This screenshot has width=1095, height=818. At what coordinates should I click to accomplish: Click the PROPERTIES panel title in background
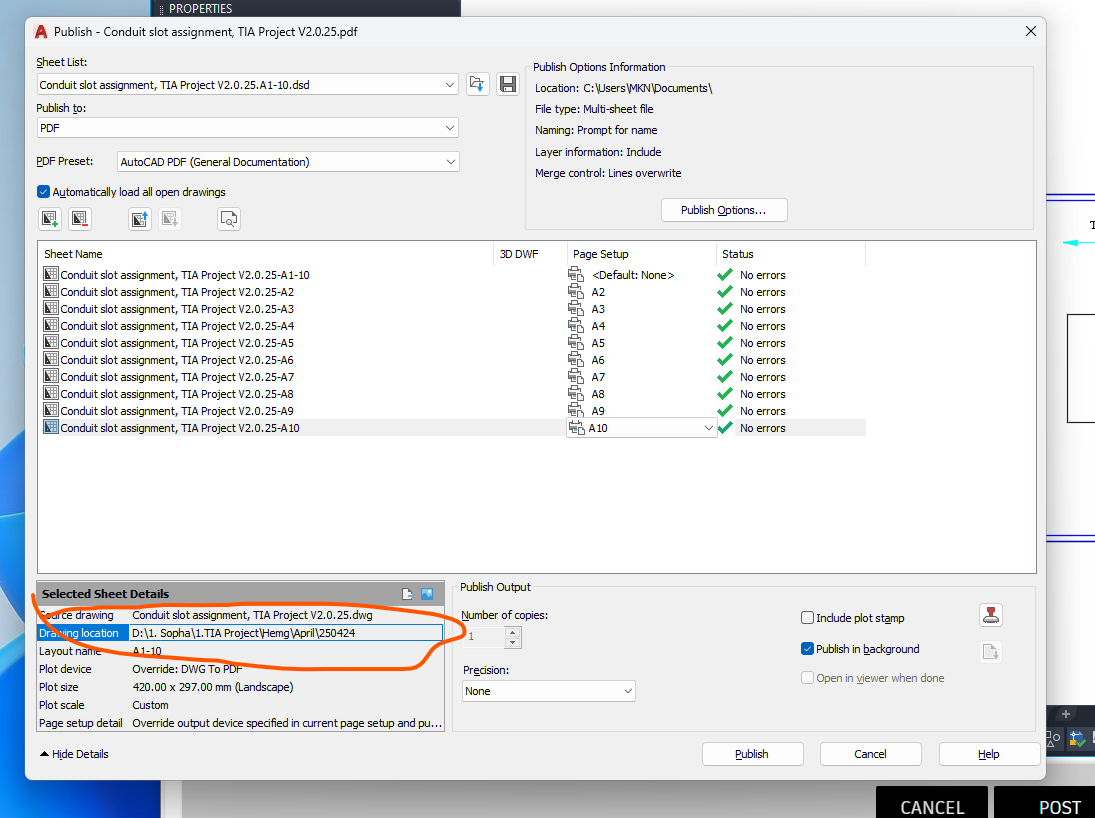200,8
